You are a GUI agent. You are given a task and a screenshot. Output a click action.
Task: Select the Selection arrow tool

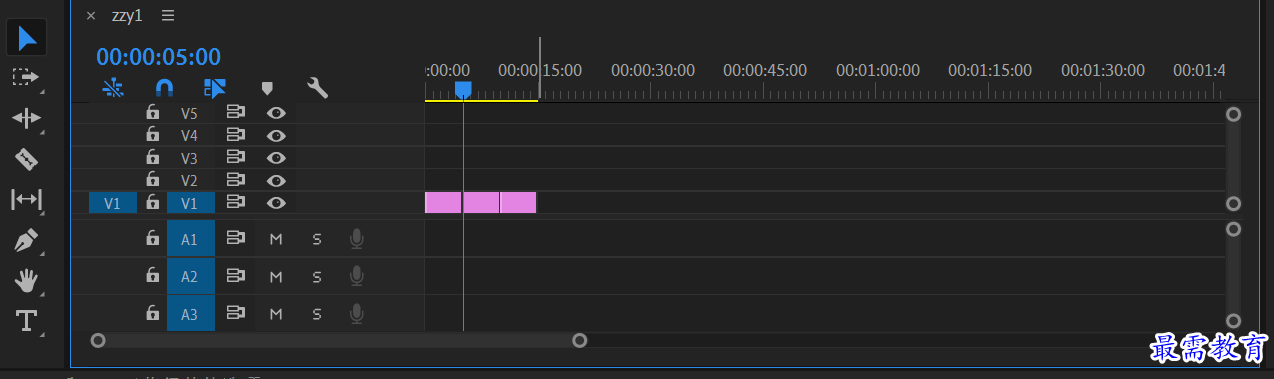click(x=27, y=38)
